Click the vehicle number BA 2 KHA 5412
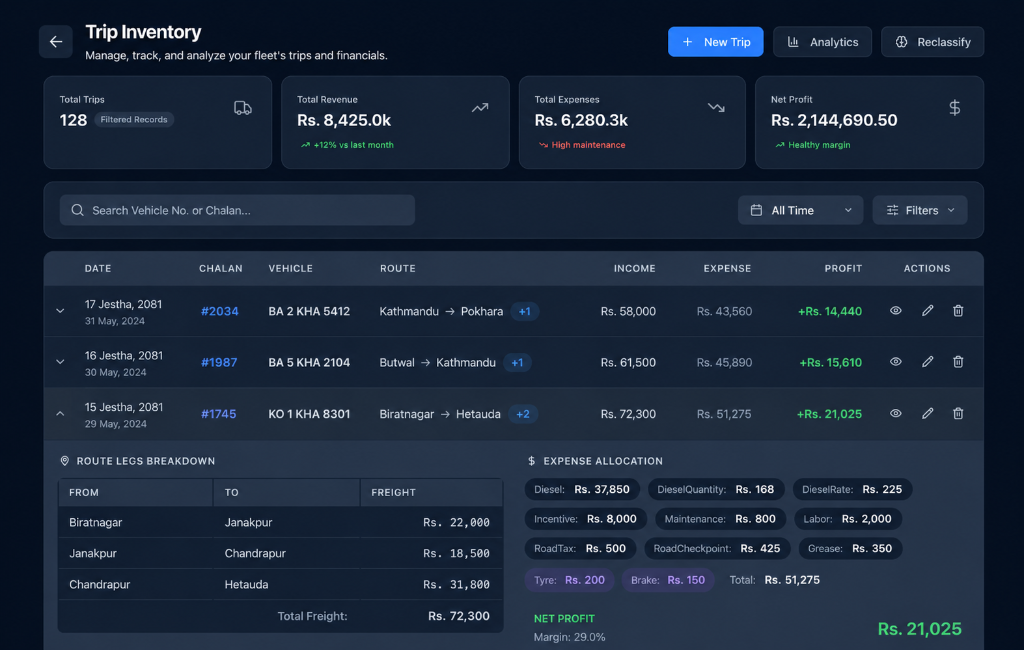The image size is (1024, 650). point(309,311)
